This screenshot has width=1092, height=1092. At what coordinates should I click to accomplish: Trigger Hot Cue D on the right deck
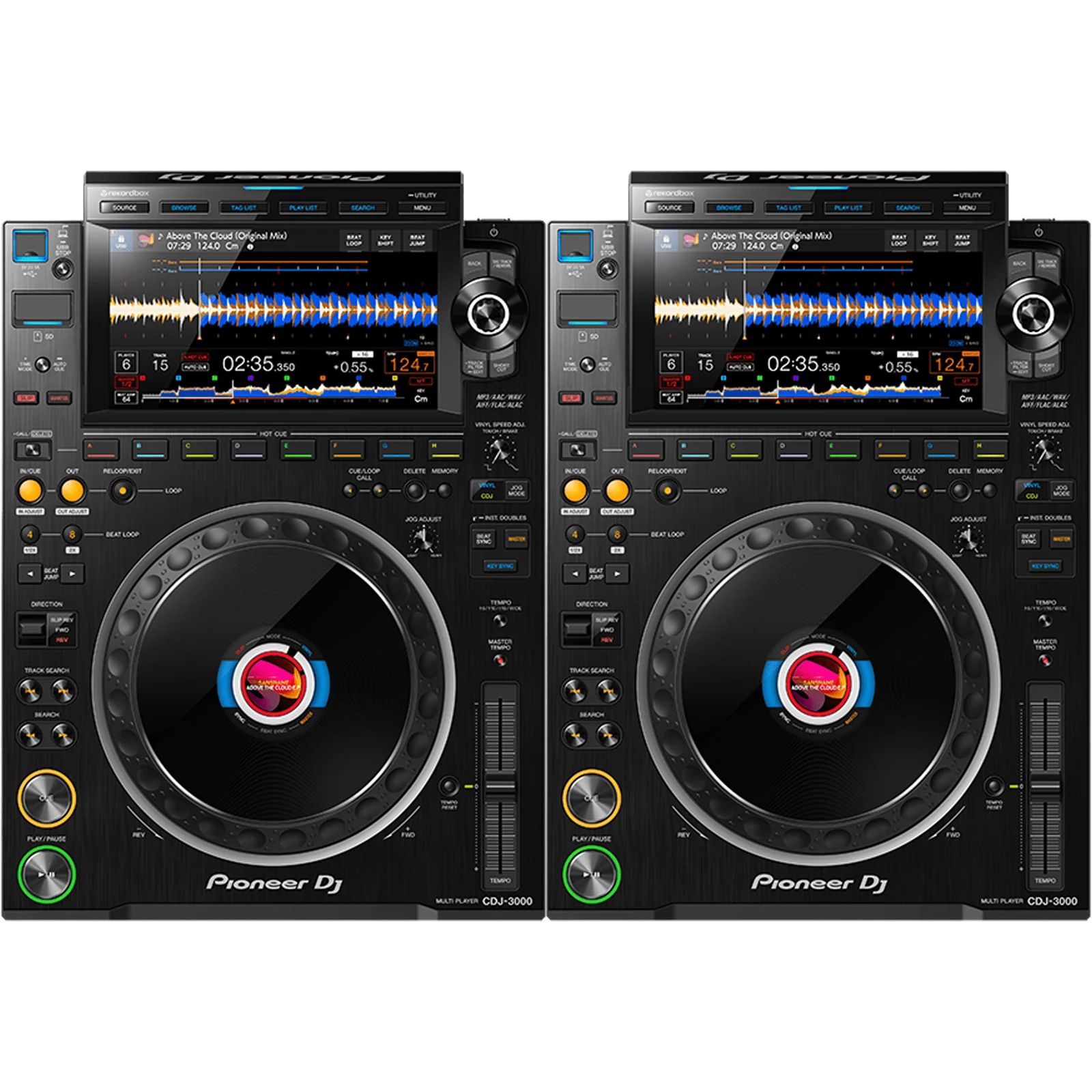pyautogui.click(x=793, y=450)
